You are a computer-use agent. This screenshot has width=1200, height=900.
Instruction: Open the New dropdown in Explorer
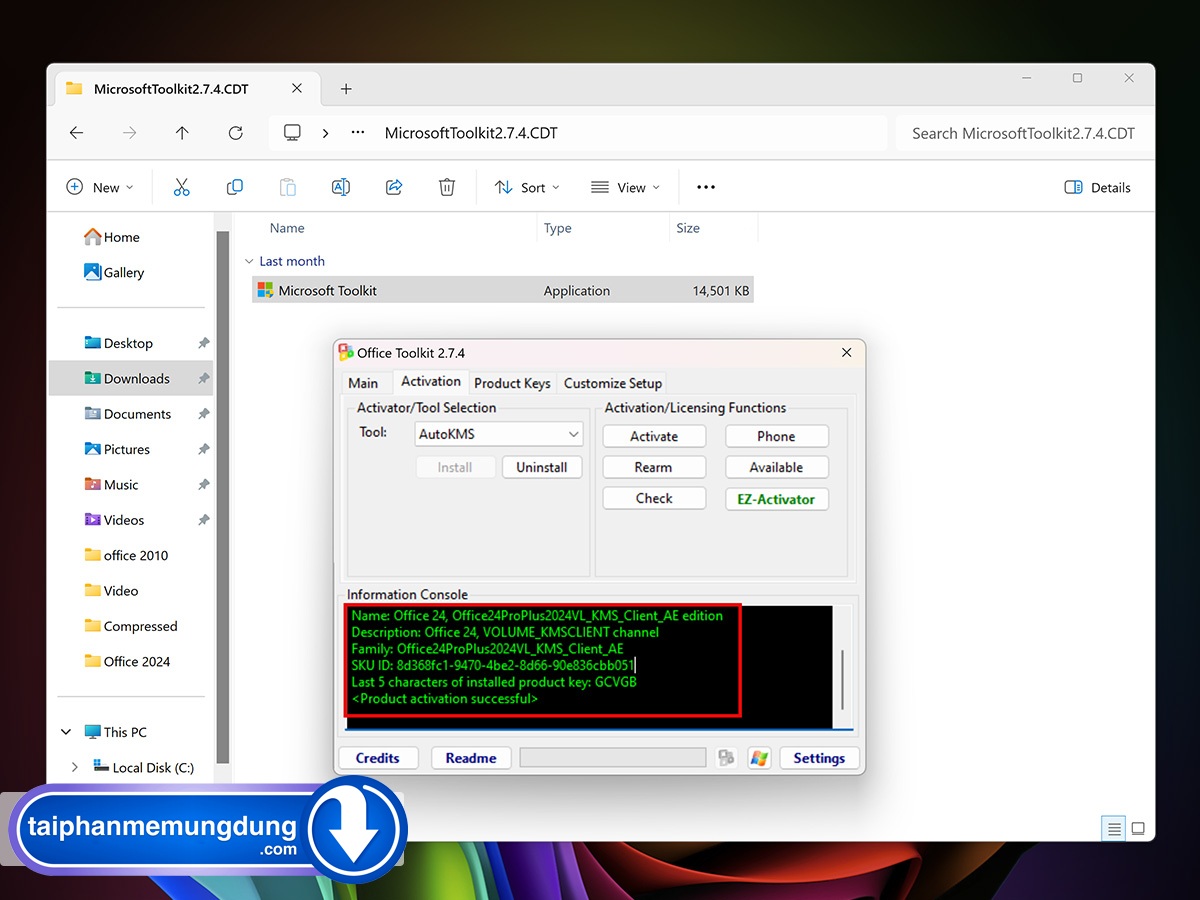pyautogui.click(x=99, y=187)
